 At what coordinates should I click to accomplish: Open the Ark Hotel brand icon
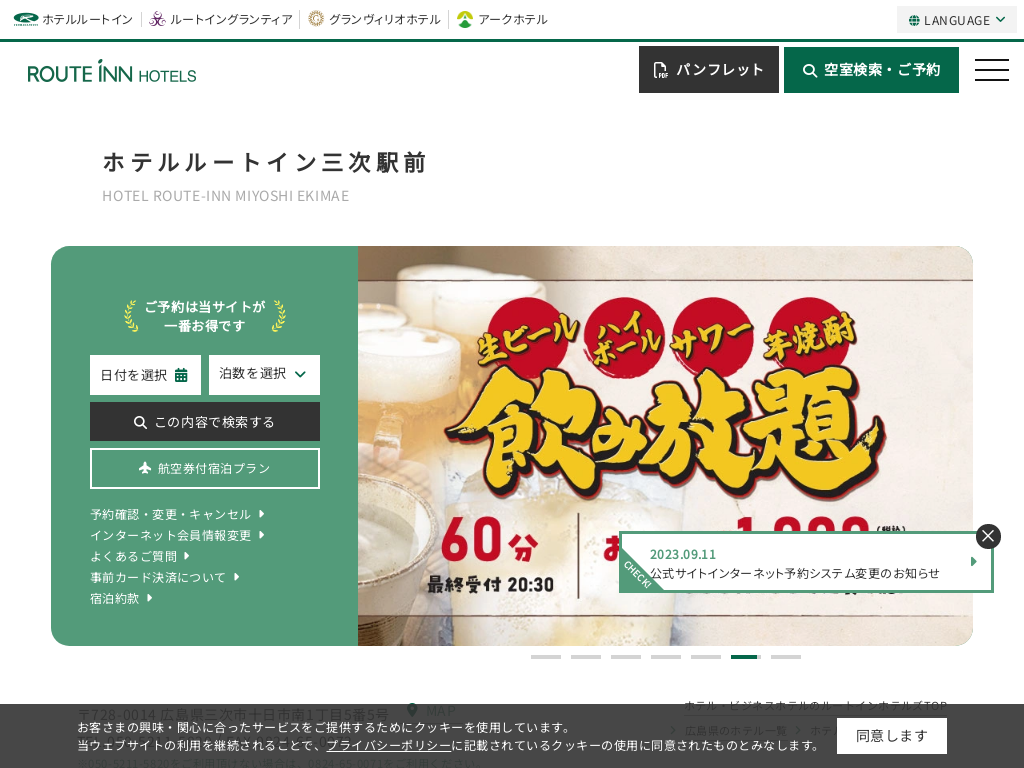pyautogui.click(x=464, y=20)
